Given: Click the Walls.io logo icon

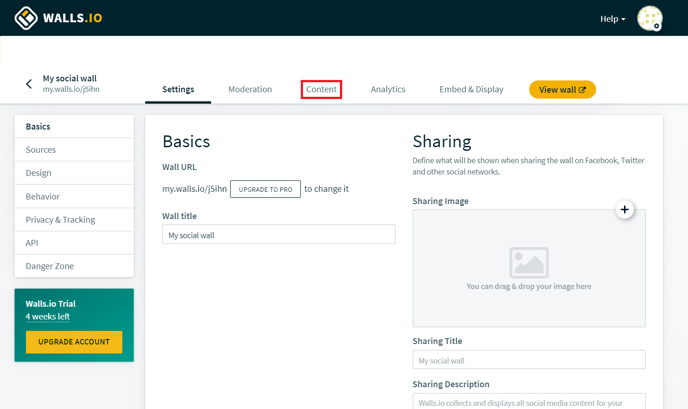Looking at the screenshot, I should click(x=26, y=18).
